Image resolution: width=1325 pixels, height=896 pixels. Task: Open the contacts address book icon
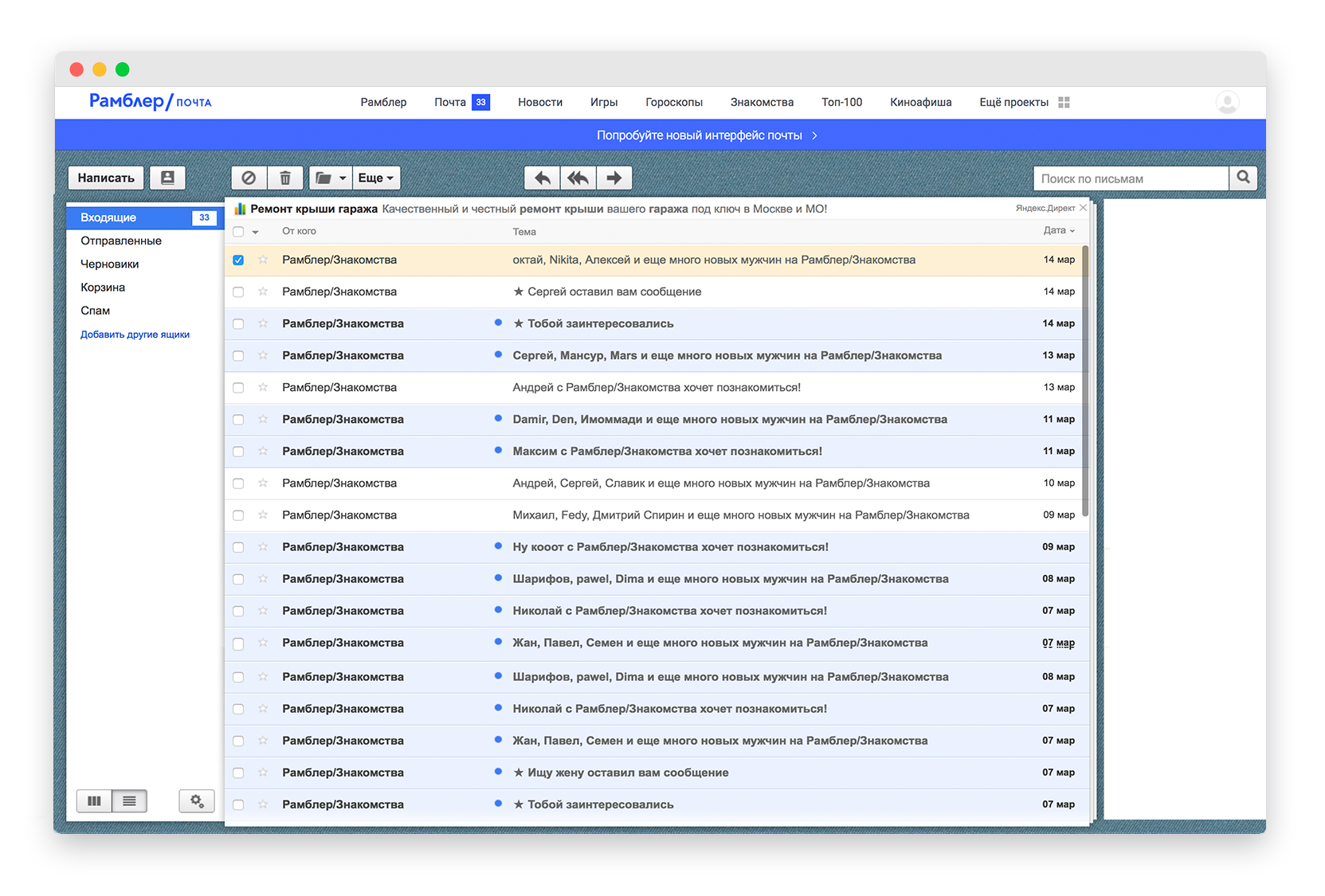click(167, 178)
